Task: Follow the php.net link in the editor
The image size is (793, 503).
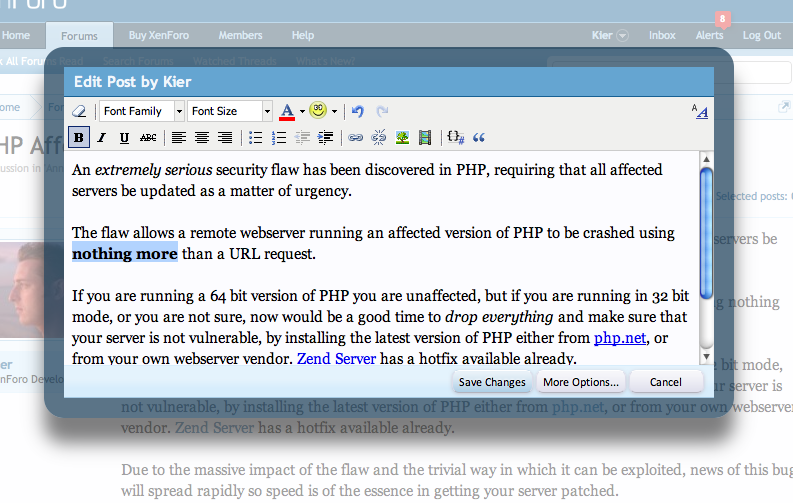Action: pyautogui.click(x=620, y=338)
